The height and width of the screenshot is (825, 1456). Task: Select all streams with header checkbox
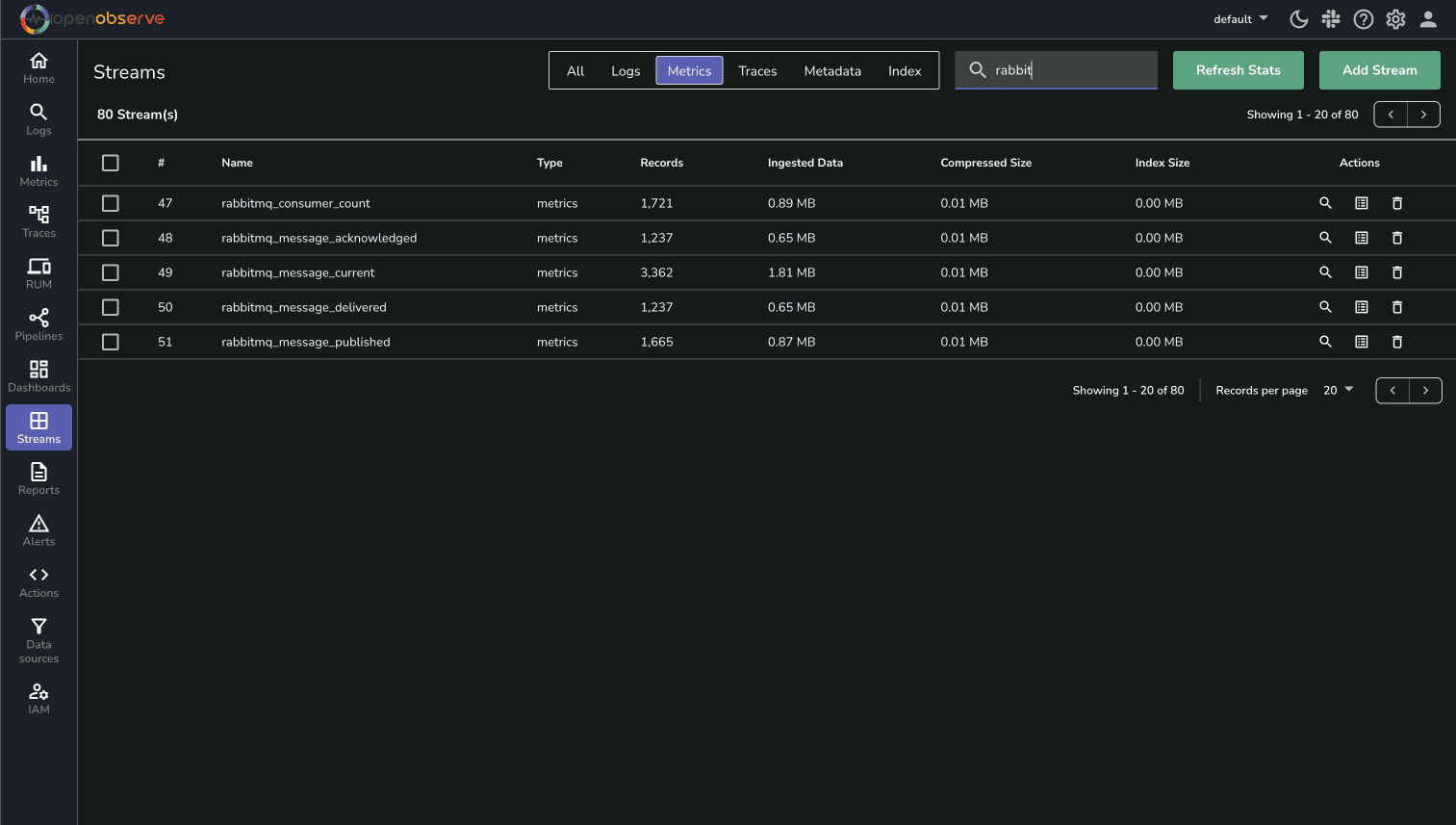point(111,163)
